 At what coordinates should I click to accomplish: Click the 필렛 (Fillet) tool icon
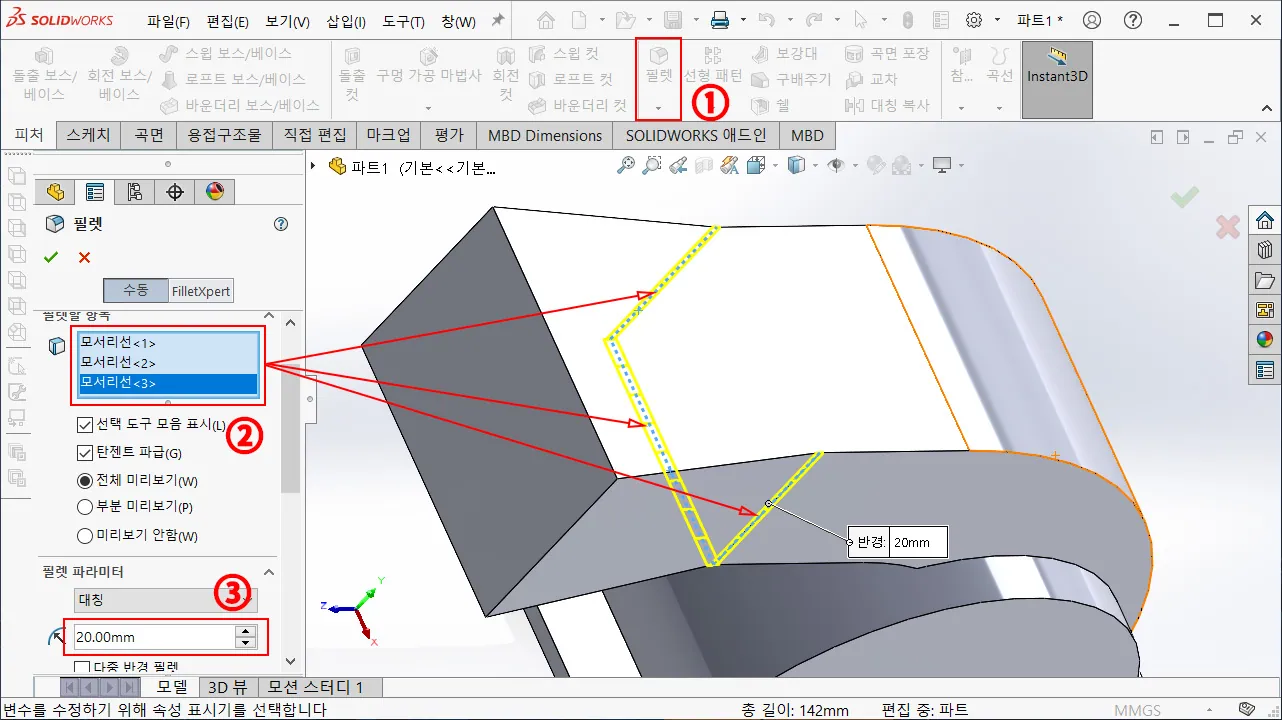tap(659, 65)
